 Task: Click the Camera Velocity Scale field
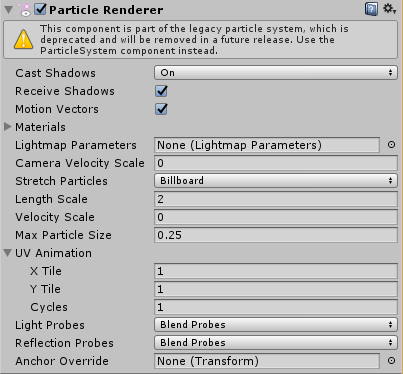click(x=276, y=163)
